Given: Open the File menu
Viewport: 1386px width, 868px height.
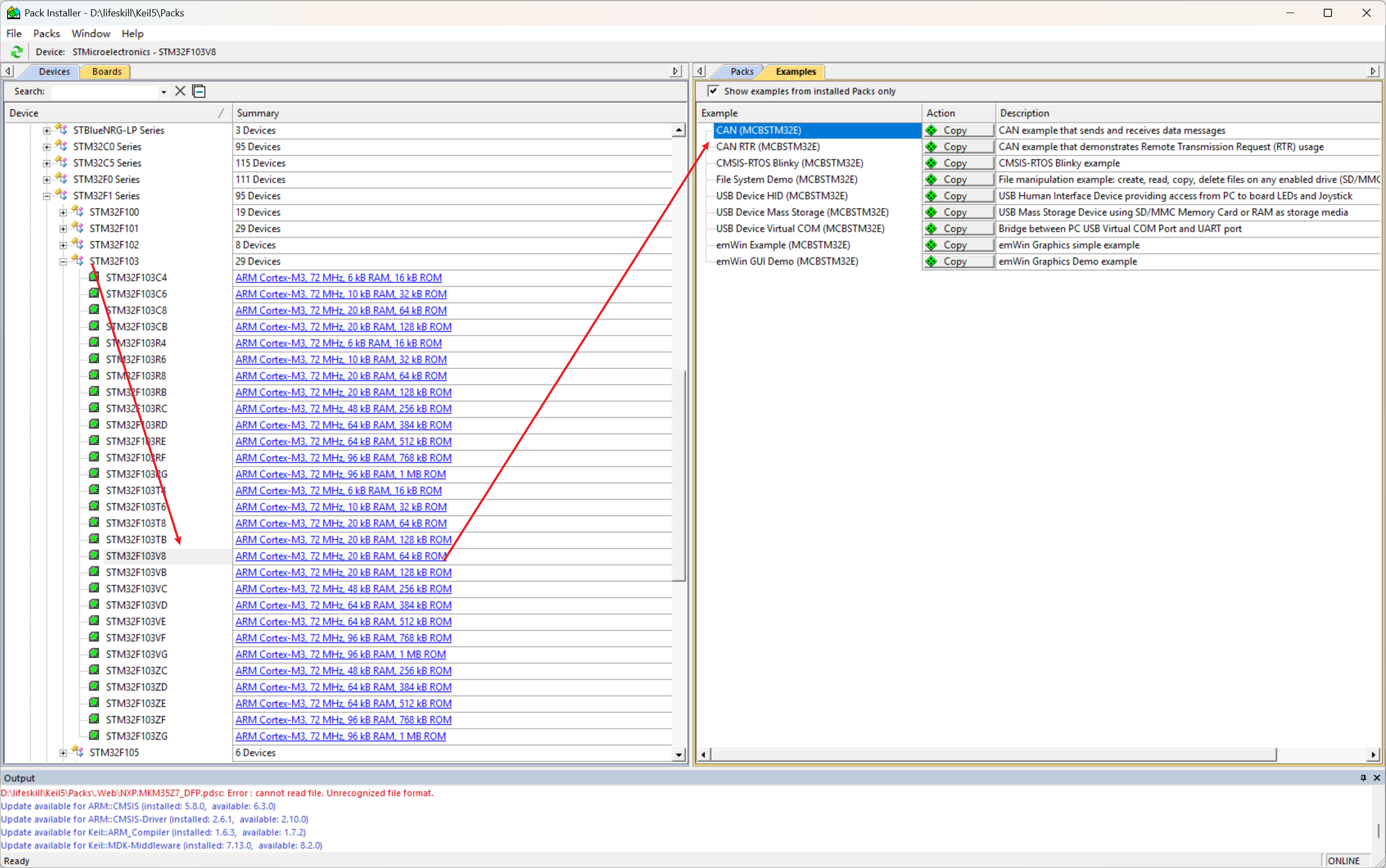Looking at the screenshot, I should 14,33.
